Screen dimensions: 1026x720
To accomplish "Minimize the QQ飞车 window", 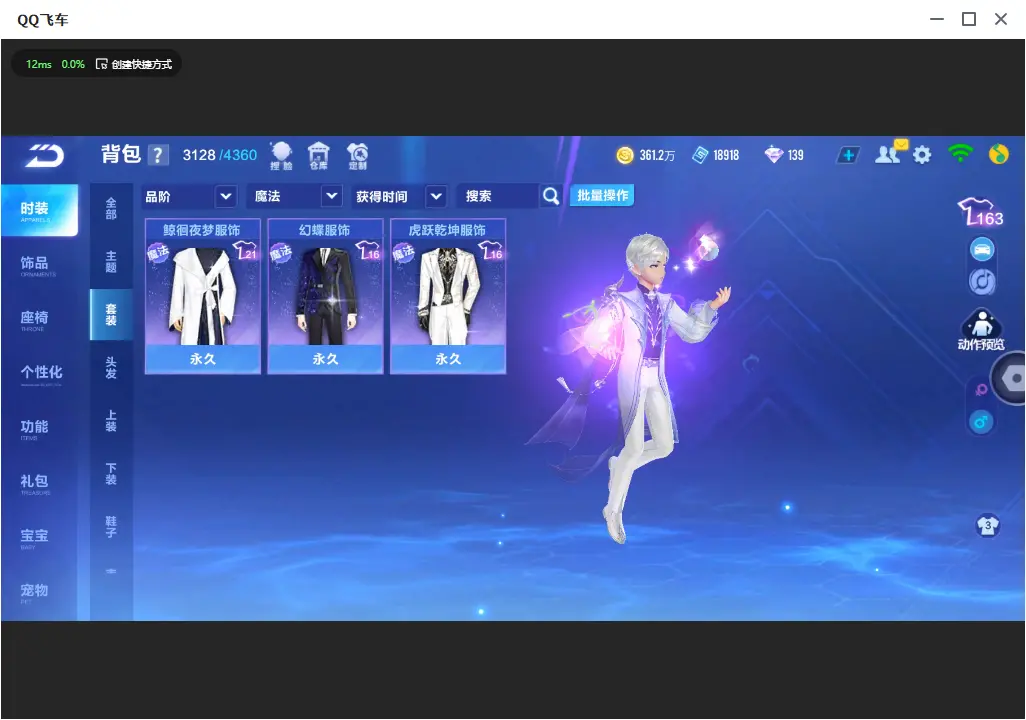I will pos(937,20).
